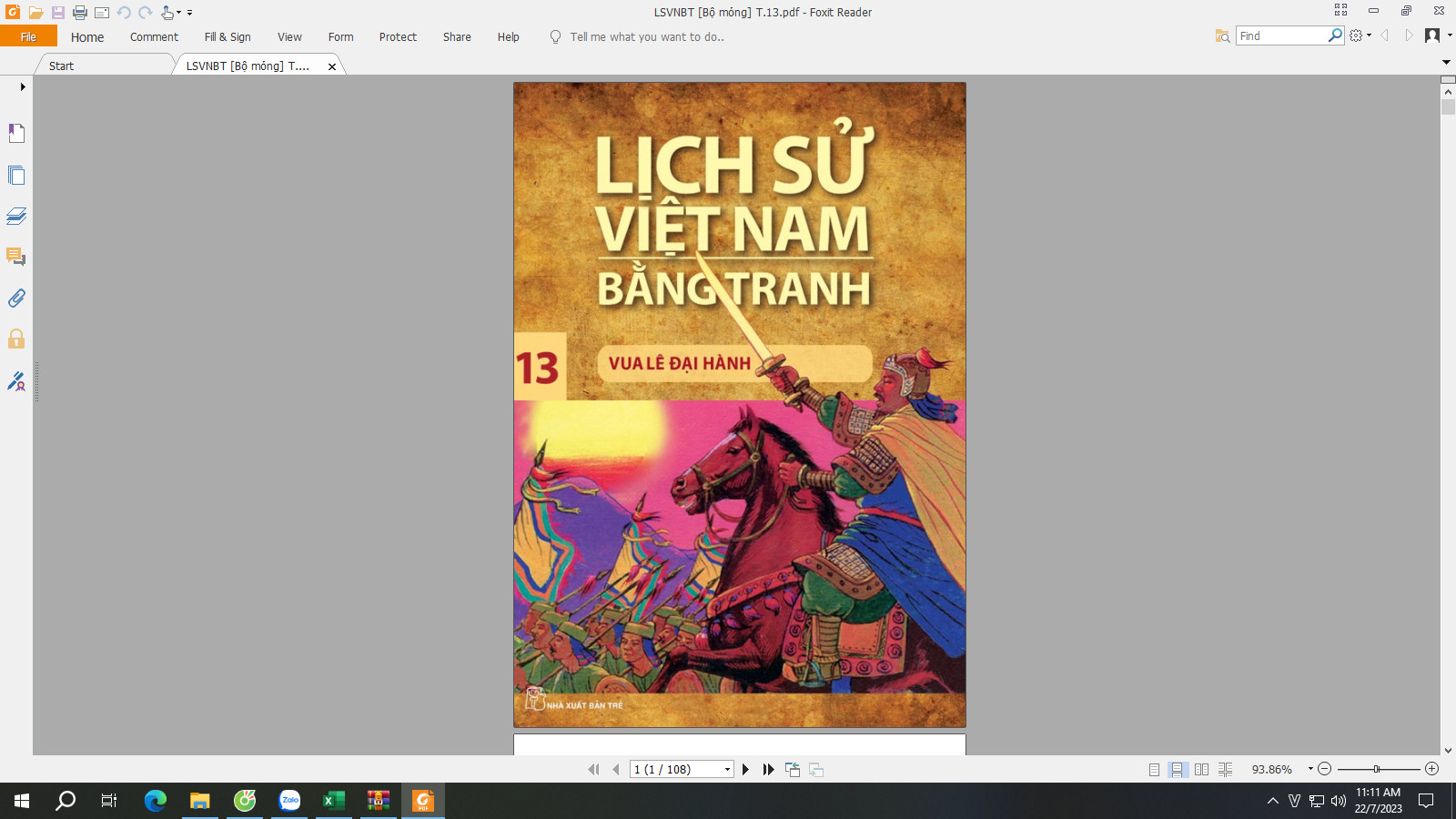Screen dimensions: 1456x819
Task: Click the Email envelope icon
Action: click(x=102, y=13)
